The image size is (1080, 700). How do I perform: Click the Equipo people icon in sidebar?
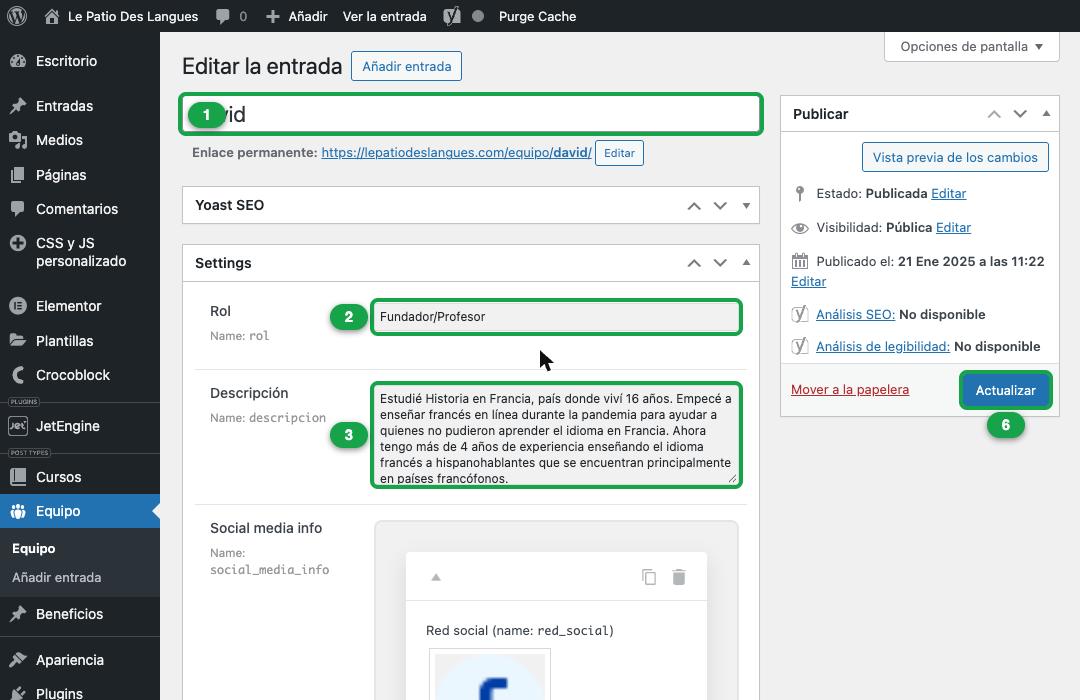tap(18, 511)
